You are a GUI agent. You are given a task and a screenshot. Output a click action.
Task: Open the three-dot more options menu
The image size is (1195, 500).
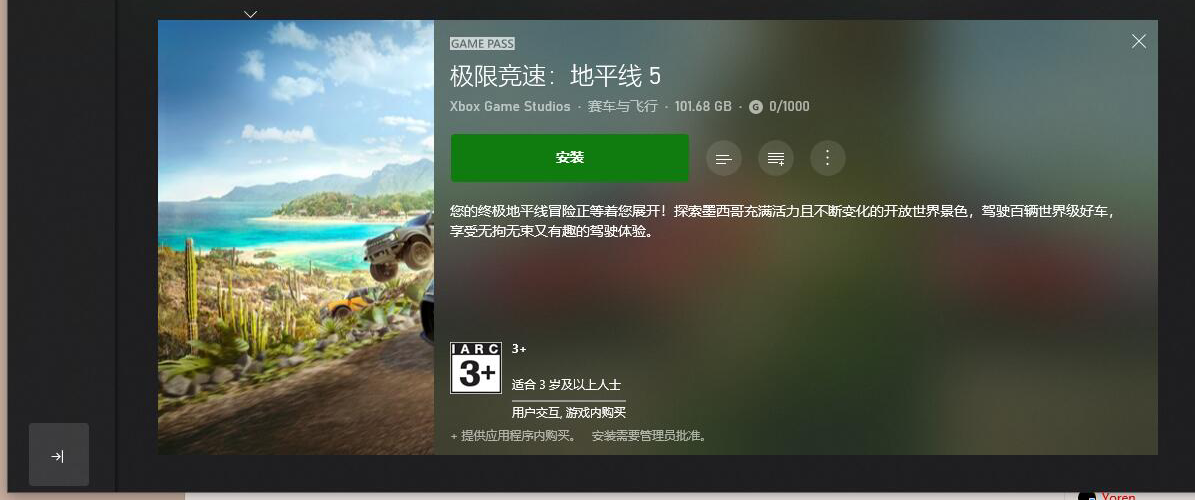click(x=828, y=159)
